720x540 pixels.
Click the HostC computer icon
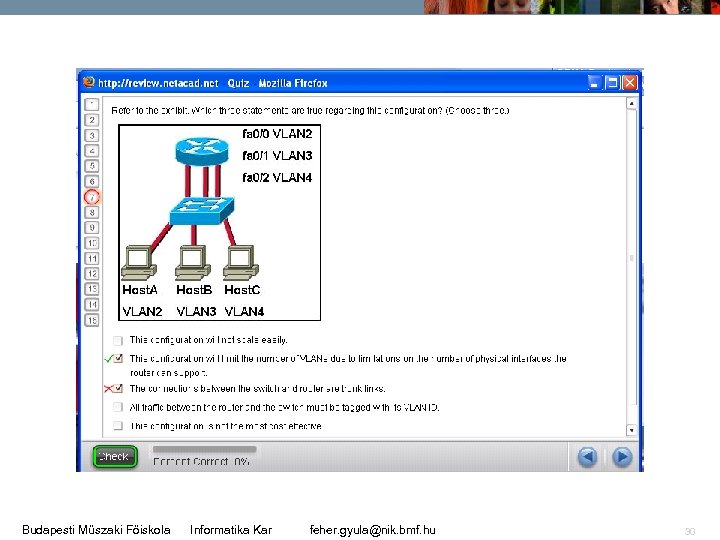[241, 263]
